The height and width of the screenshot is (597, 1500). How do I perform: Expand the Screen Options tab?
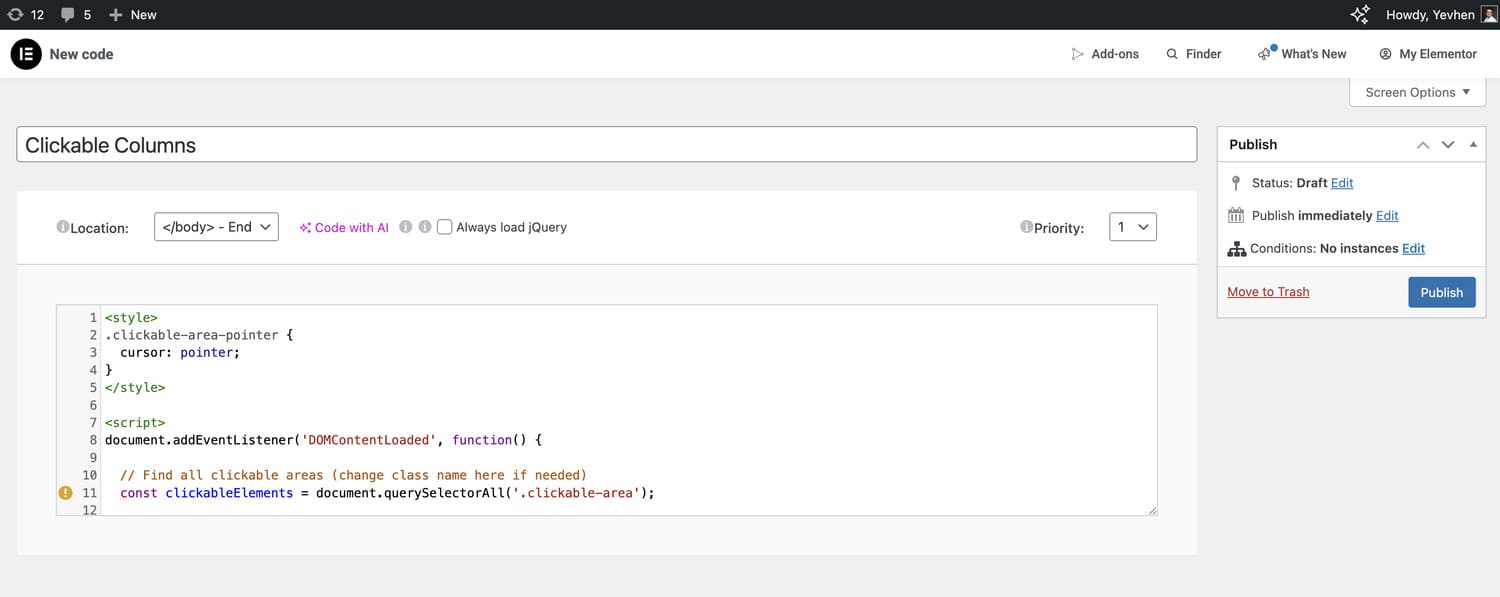click(1418, 92)
